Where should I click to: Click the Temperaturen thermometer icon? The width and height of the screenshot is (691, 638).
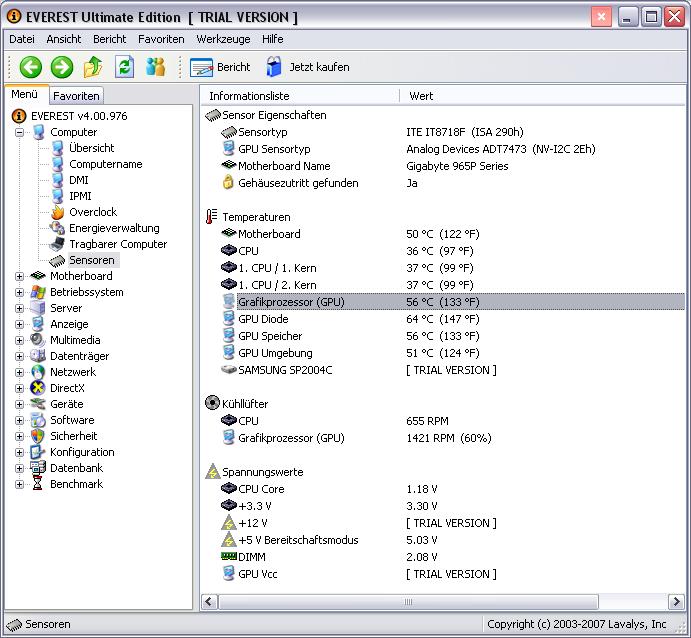point(212,217)
